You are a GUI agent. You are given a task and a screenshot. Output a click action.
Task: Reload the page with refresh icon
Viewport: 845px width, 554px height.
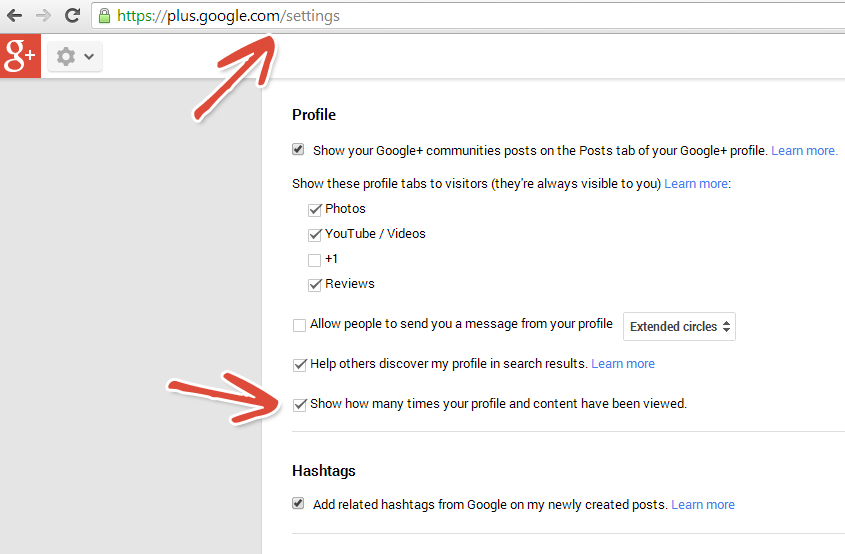pos(72,16)
